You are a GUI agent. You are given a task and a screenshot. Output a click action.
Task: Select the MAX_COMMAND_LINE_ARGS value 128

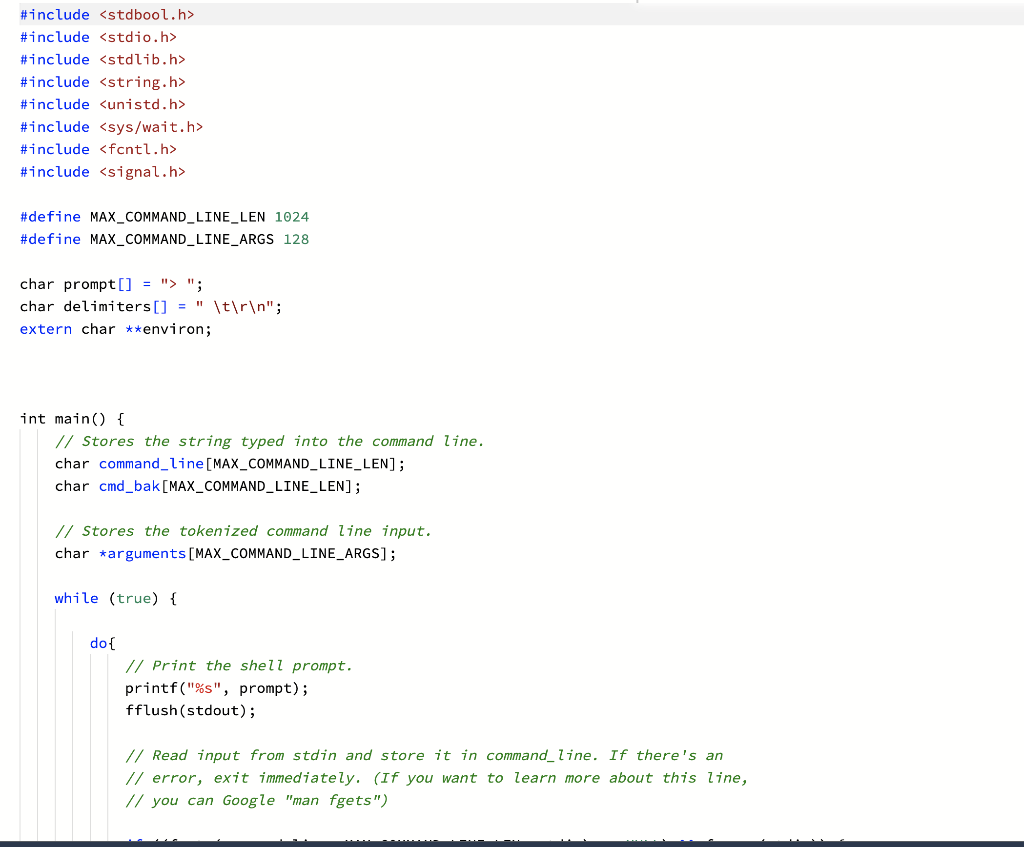(298, 239)
